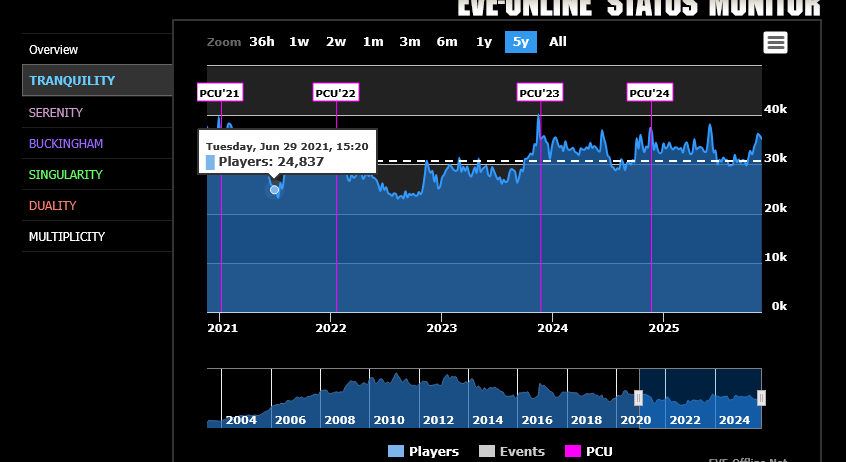Set zoom range to 6m
The width and height of the screenshot is (846, 462).
447,42
